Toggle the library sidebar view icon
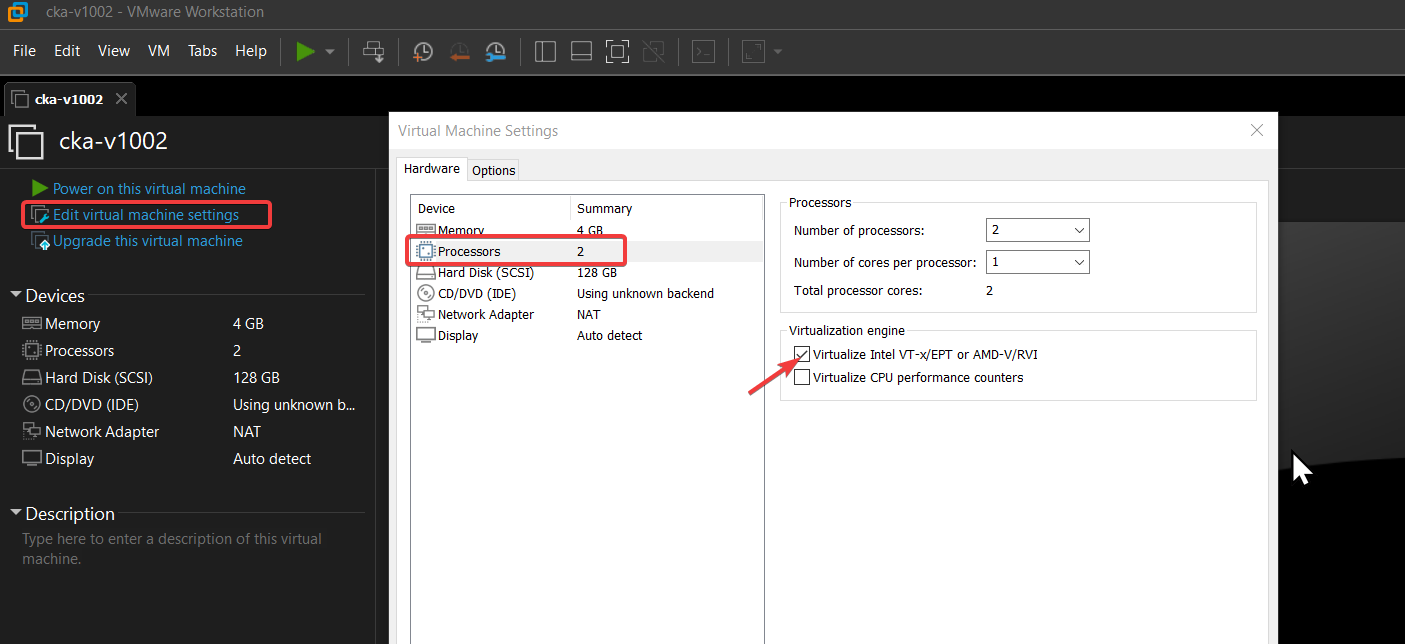The height and width of the screenshot is (644, 1405). pyautogui.click(x=545, y=51)
